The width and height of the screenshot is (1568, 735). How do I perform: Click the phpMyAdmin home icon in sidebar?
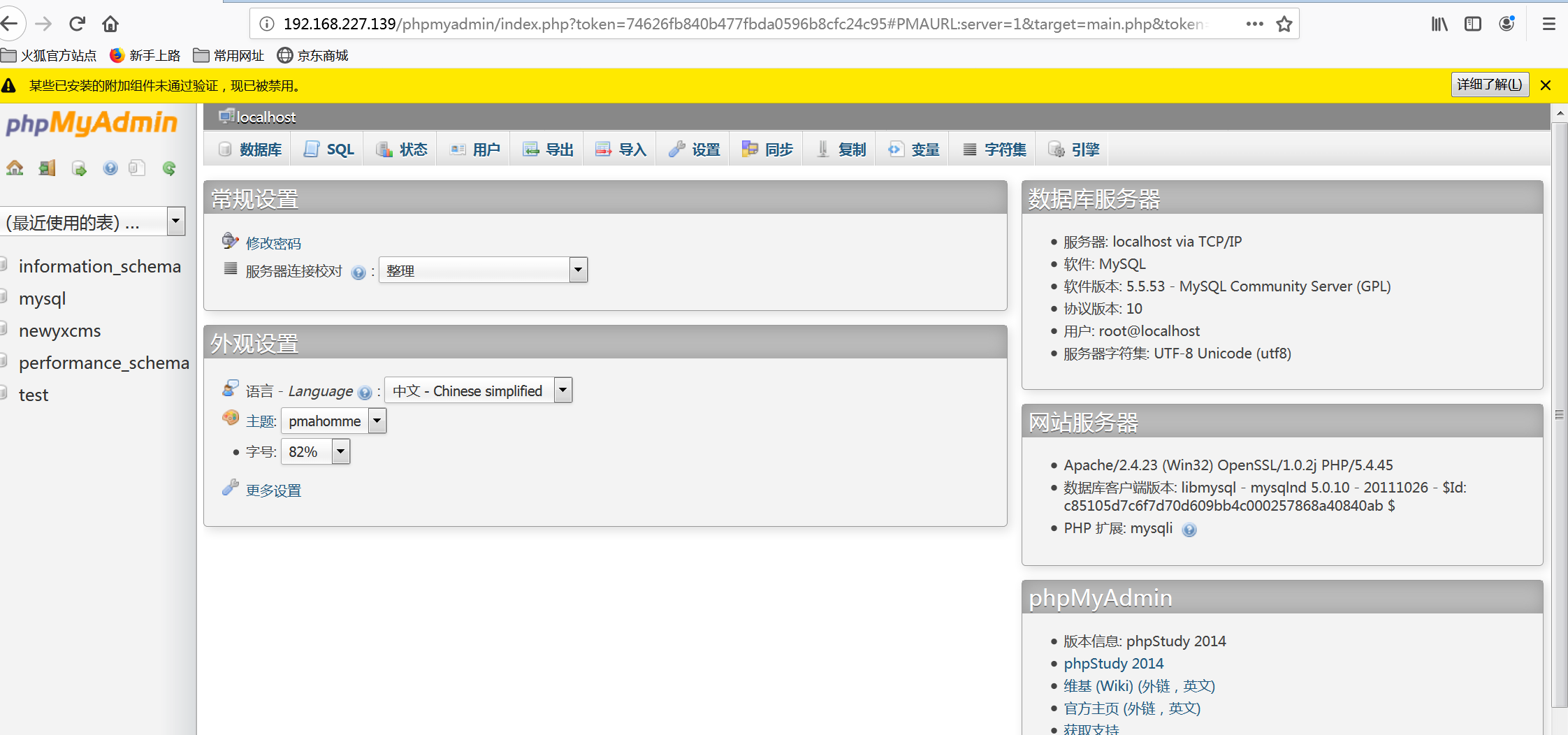click(x=15, y=168)
